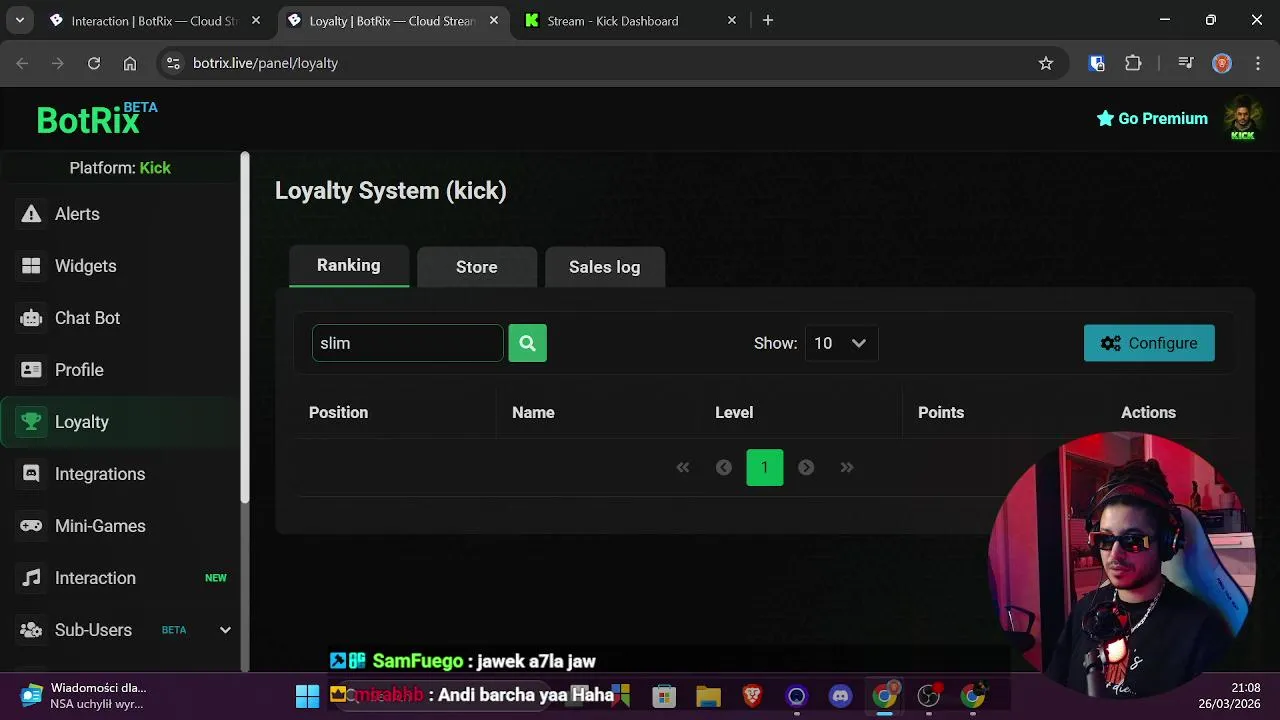Viewport: 1280px width, 720px height.
Task: Open the Show entries dropdown
Action: [841, 343]
